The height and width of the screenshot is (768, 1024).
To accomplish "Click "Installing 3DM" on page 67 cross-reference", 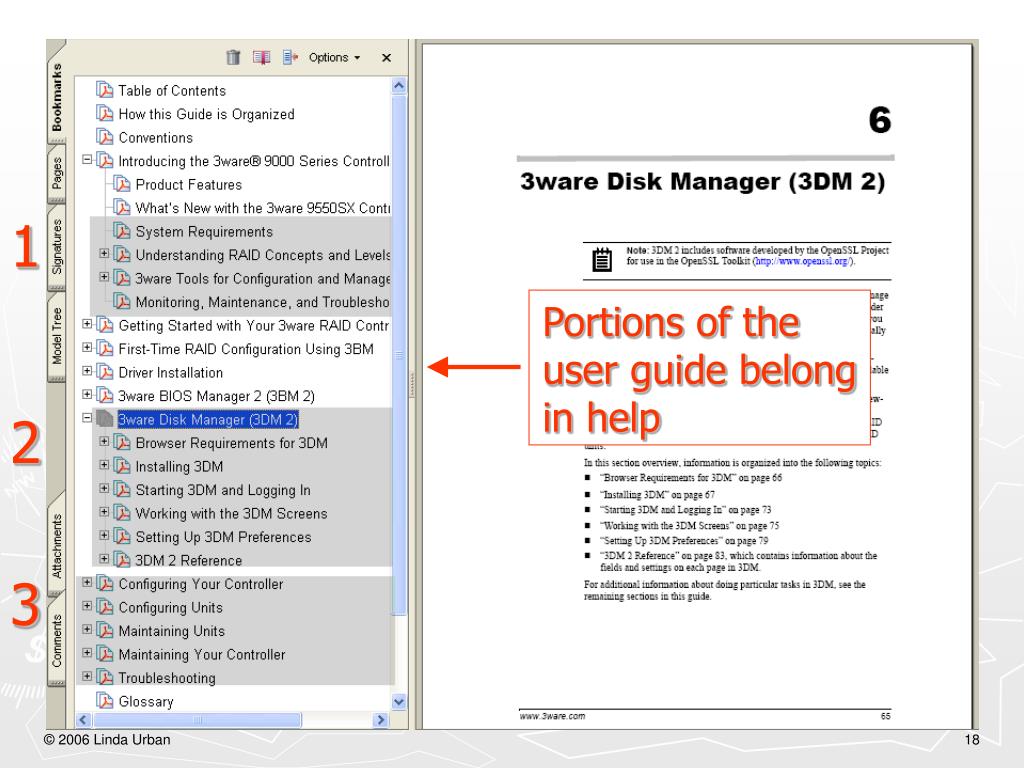I will (x=658, y=494).
